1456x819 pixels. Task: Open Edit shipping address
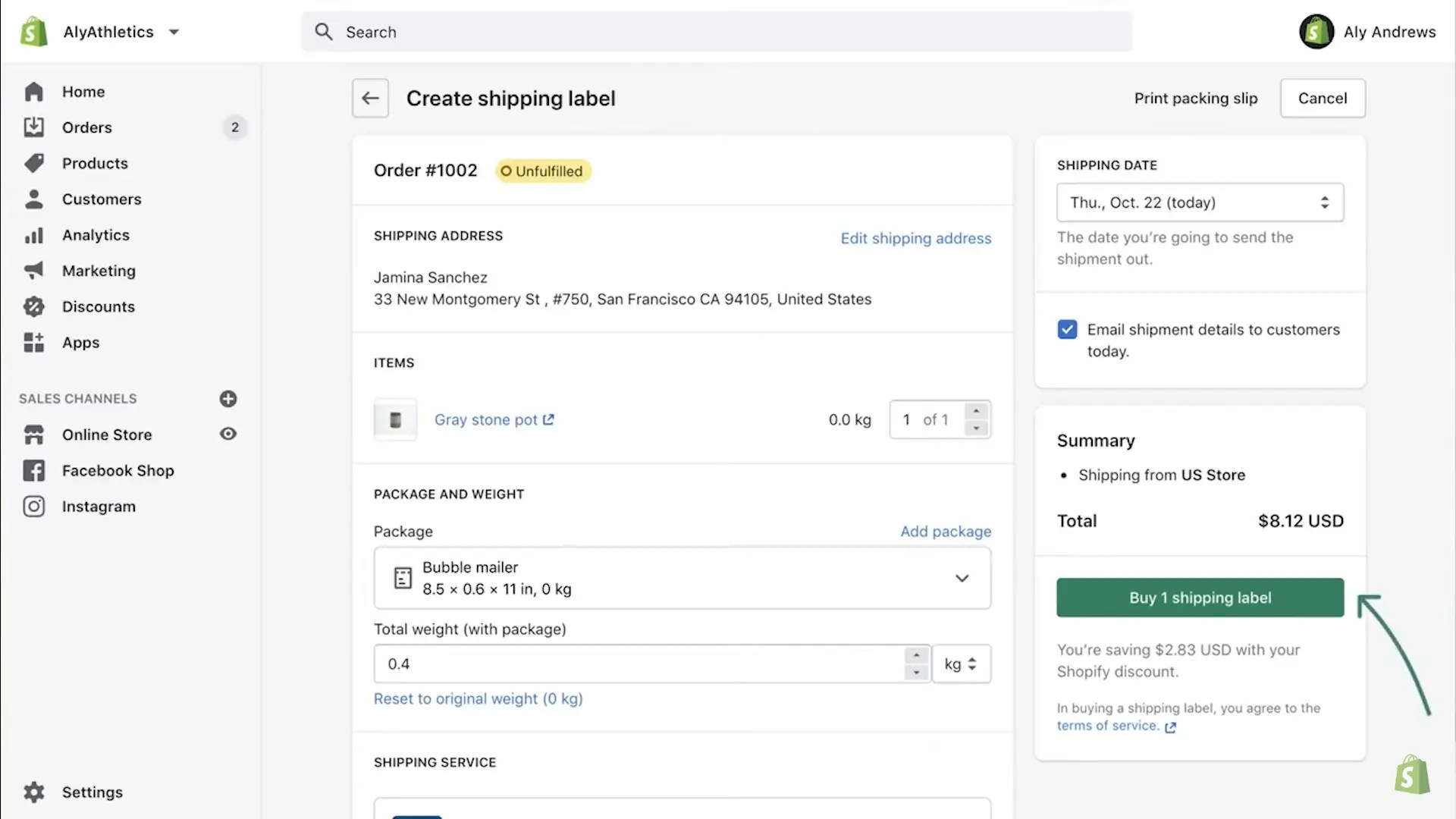(x=916, y=238)
